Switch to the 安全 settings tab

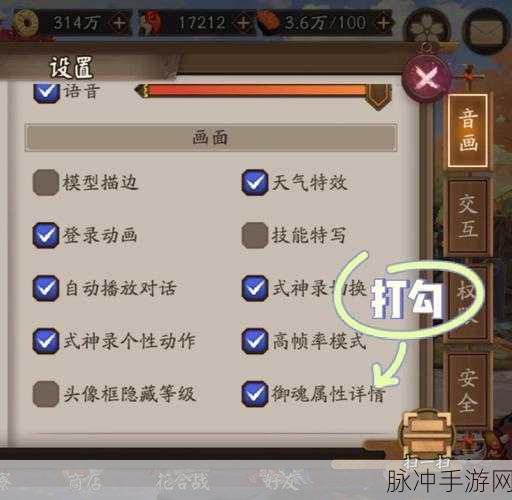[468, 390]
